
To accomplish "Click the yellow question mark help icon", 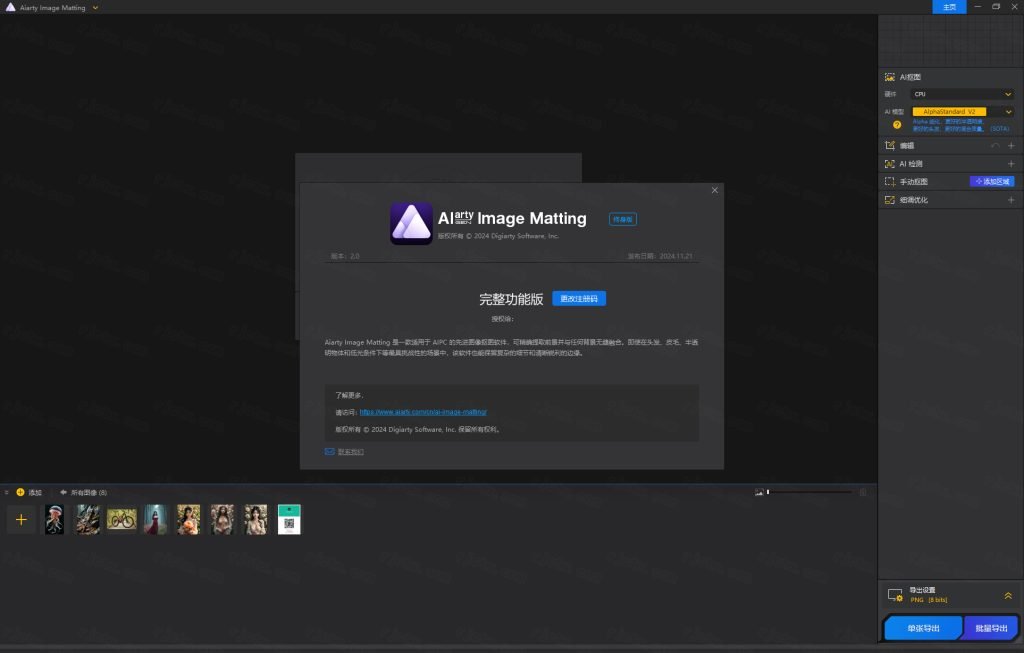I will [897, 125].
